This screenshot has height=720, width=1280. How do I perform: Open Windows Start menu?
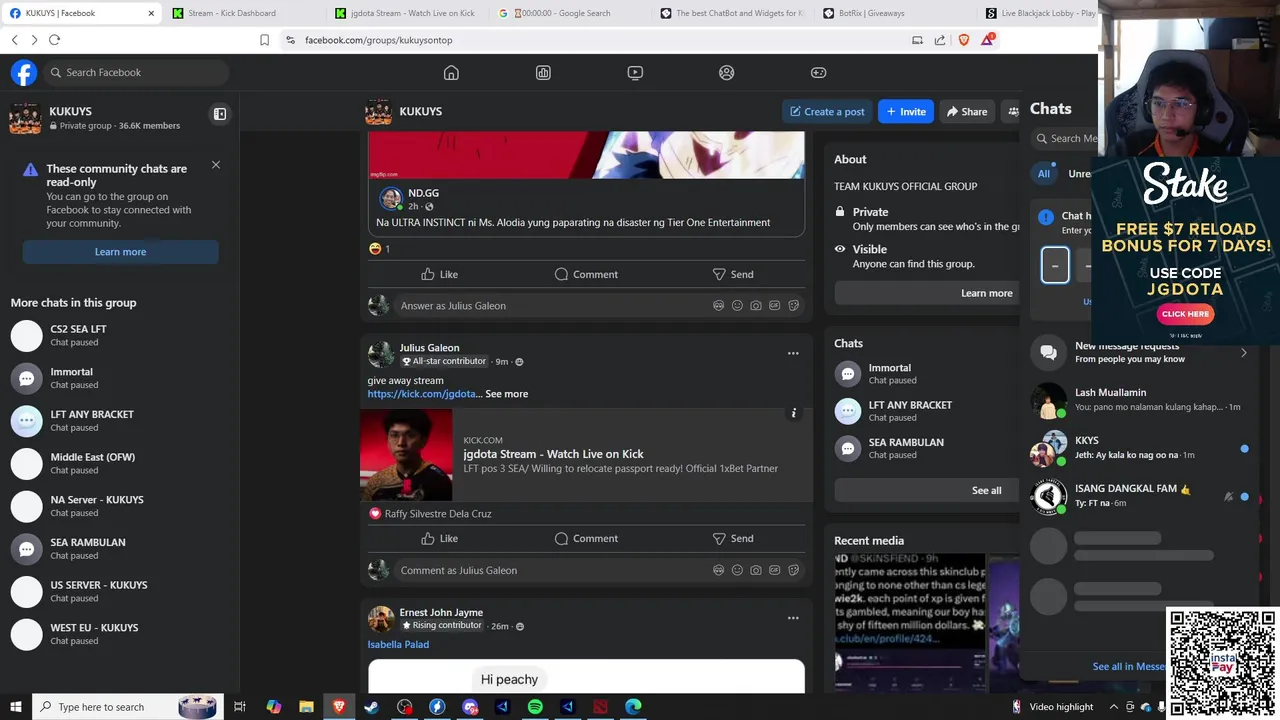tap(15, 707)
